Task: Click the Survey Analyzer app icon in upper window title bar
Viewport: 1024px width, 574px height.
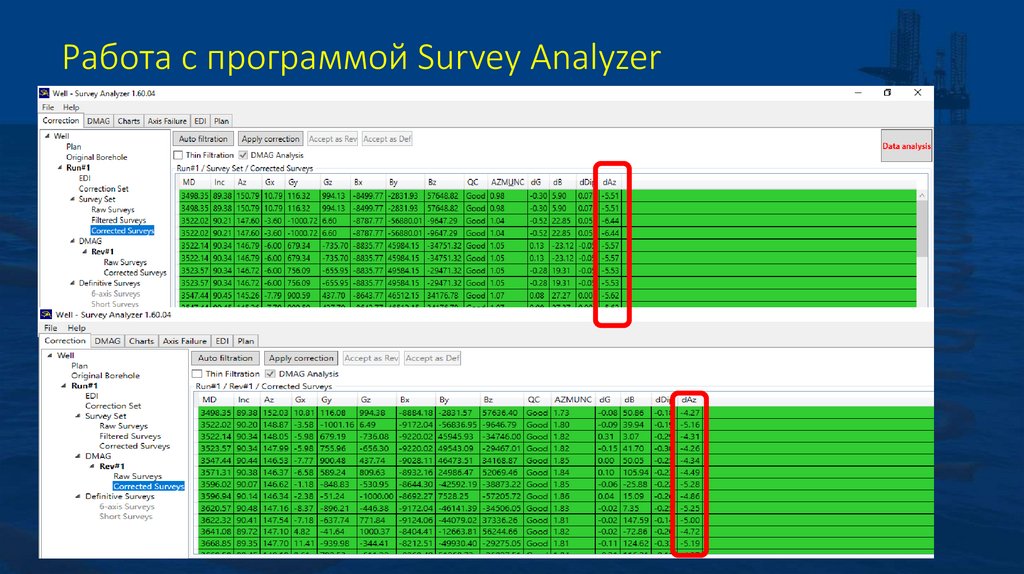Action: point(44,93)
